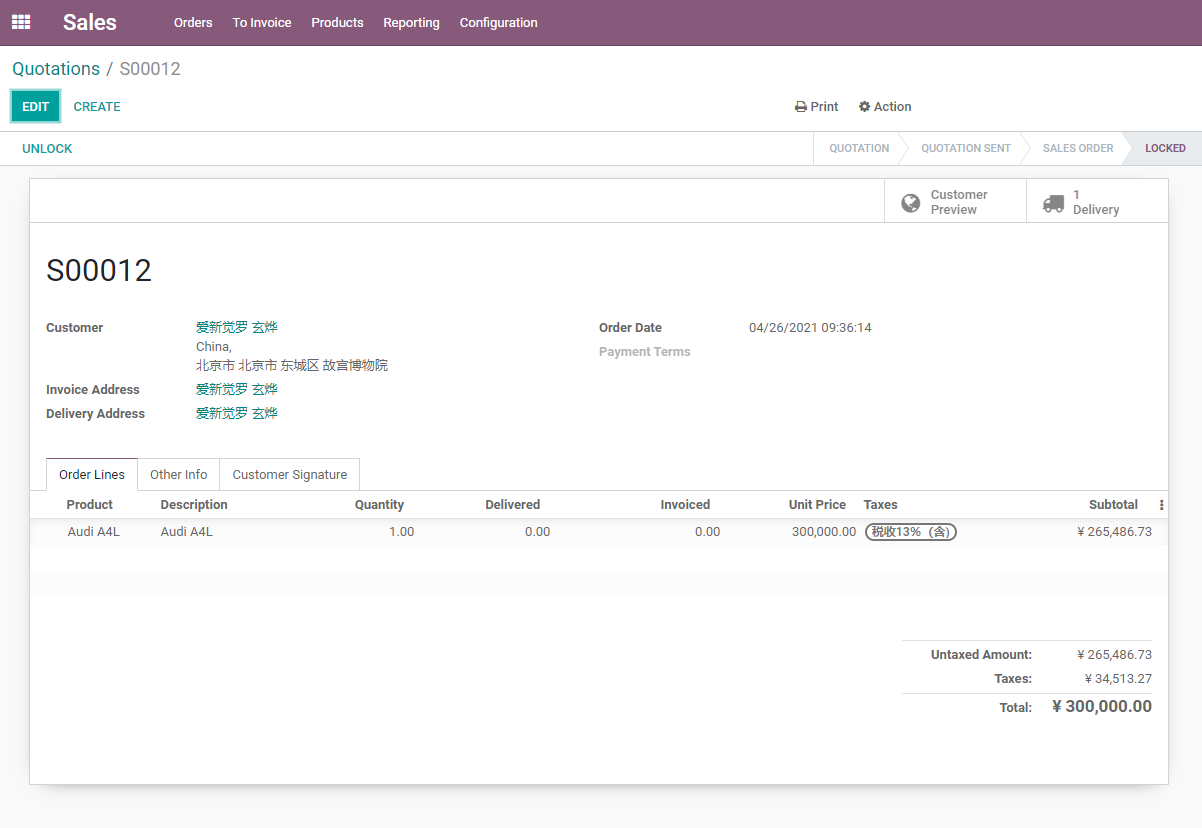Select the SALES ORDER status stage

(1078, 148)
